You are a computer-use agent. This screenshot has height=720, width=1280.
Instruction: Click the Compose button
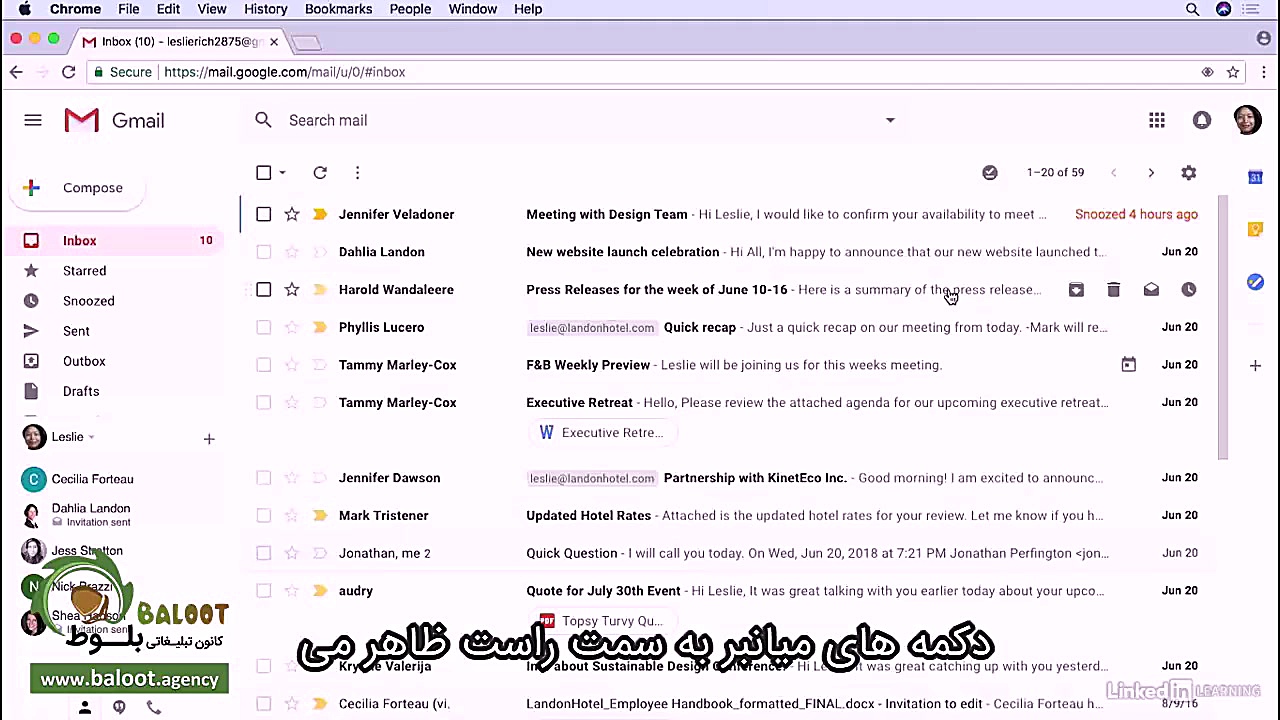92,187
